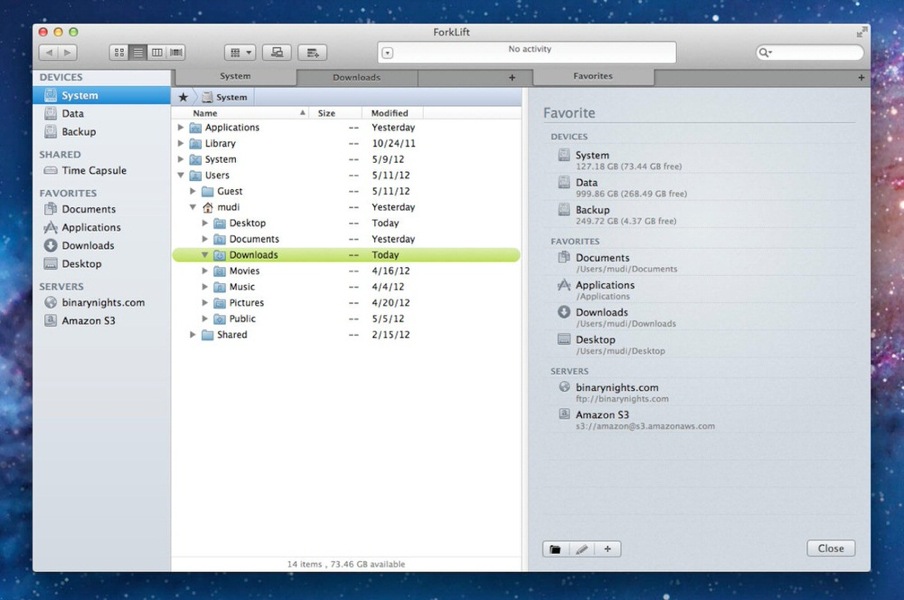Select the Public folder icon
This screenshot has width=904, height=600.
pos(219,319)
